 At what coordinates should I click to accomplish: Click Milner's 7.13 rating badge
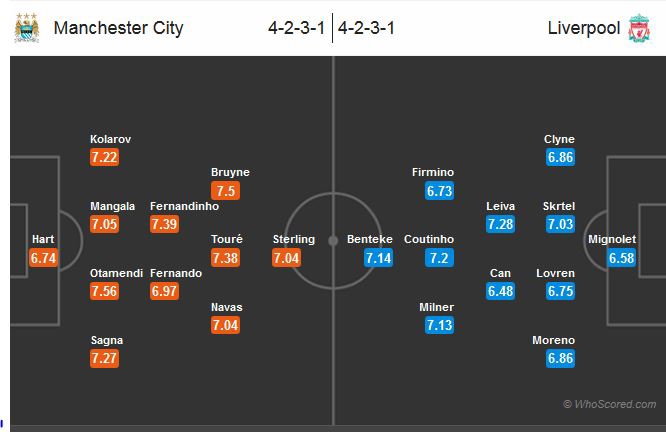click(x=439, y=324)
